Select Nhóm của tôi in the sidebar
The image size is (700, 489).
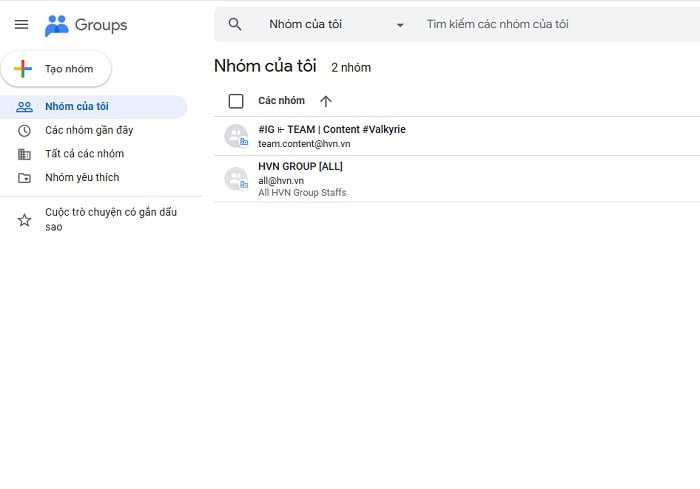tap(77, 107)
